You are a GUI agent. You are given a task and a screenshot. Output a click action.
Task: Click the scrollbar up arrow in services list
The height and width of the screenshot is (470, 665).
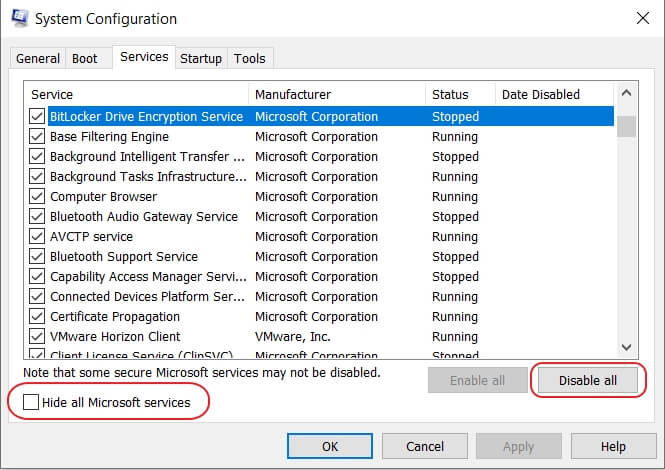click(627, 96)
